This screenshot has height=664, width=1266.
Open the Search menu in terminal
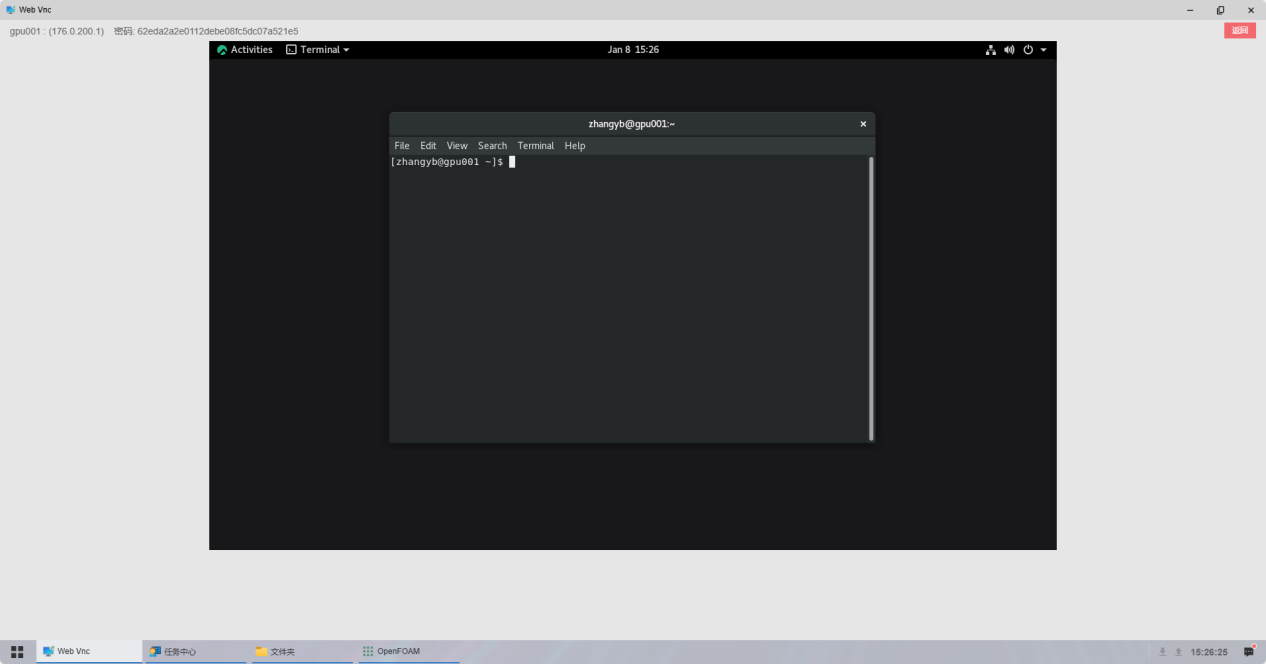[492, 146]
